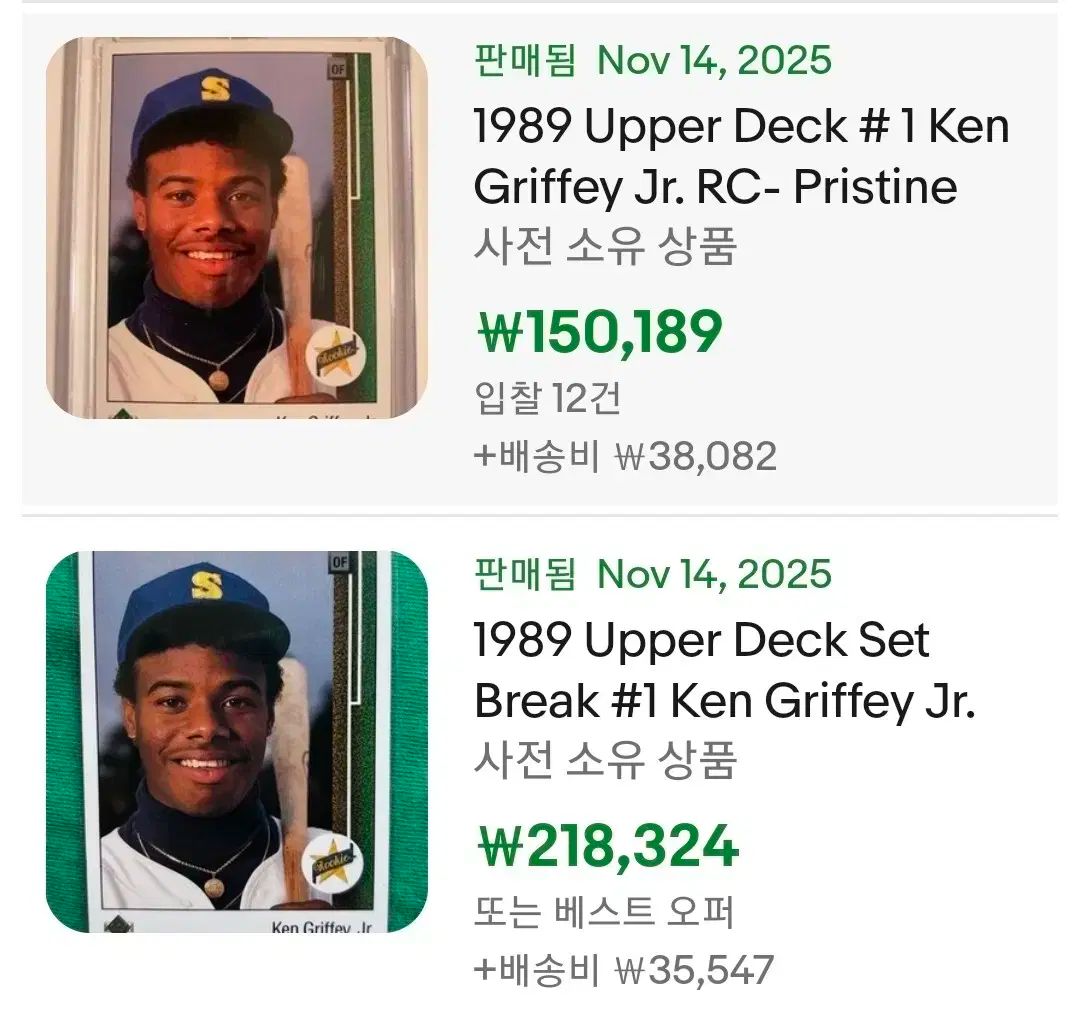Select the '또는 베스트 오퍼' best offer text
The image size is (1080, 1022).
tap(604, 912)
